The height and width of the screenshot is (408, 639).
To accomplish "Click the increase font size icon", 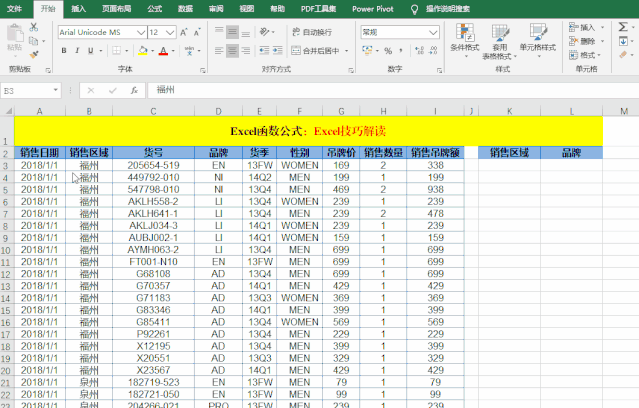I will click(x=181, y=32).
